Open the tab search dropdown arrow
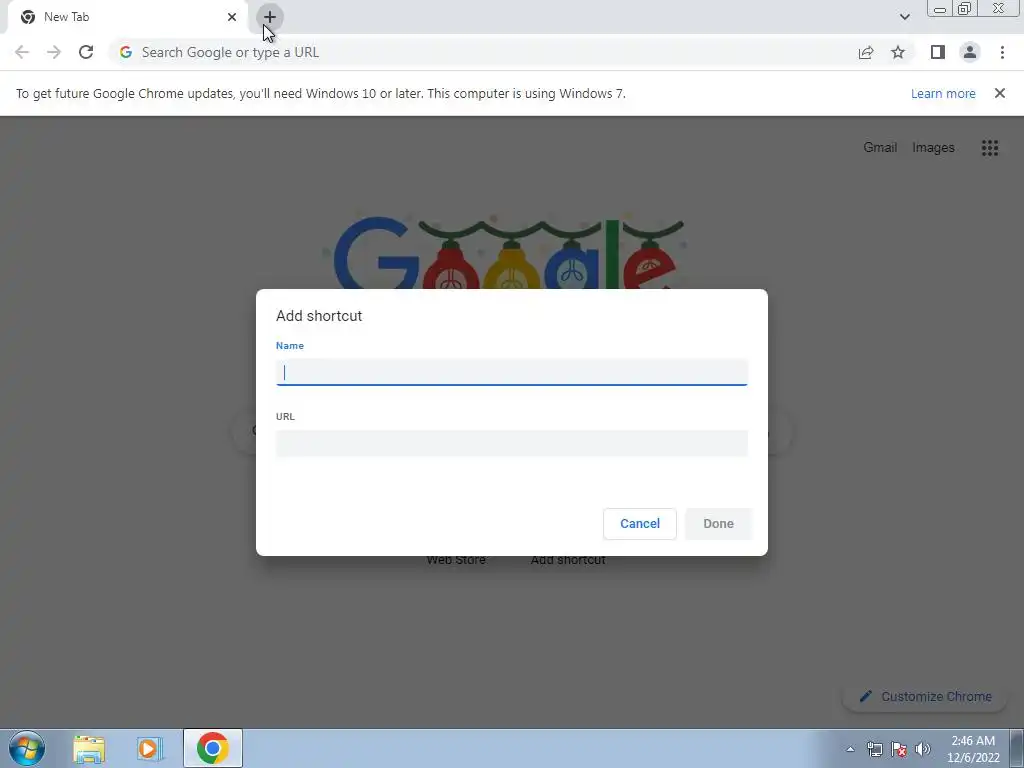 pyautogui.click(x=904, y=17)
